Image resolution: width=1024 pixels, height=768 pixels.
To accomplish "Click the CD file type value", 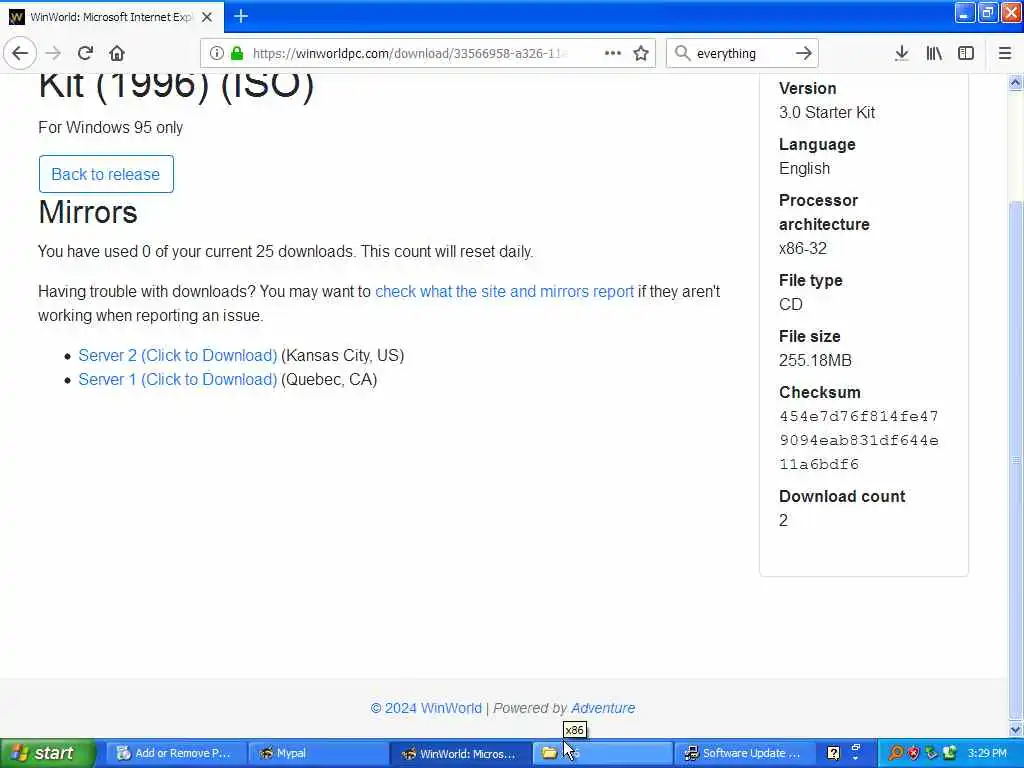I will tap(791, 304).
